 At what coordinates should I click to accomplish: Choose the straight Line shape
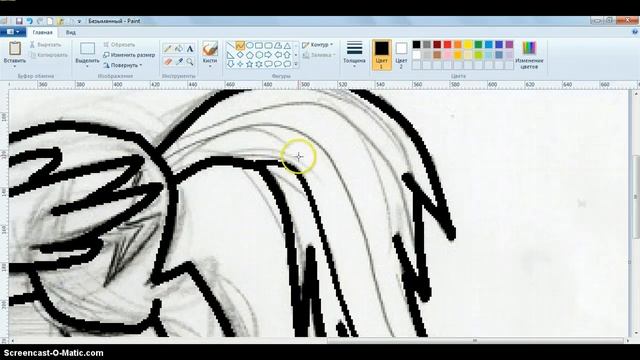[231, 46]
